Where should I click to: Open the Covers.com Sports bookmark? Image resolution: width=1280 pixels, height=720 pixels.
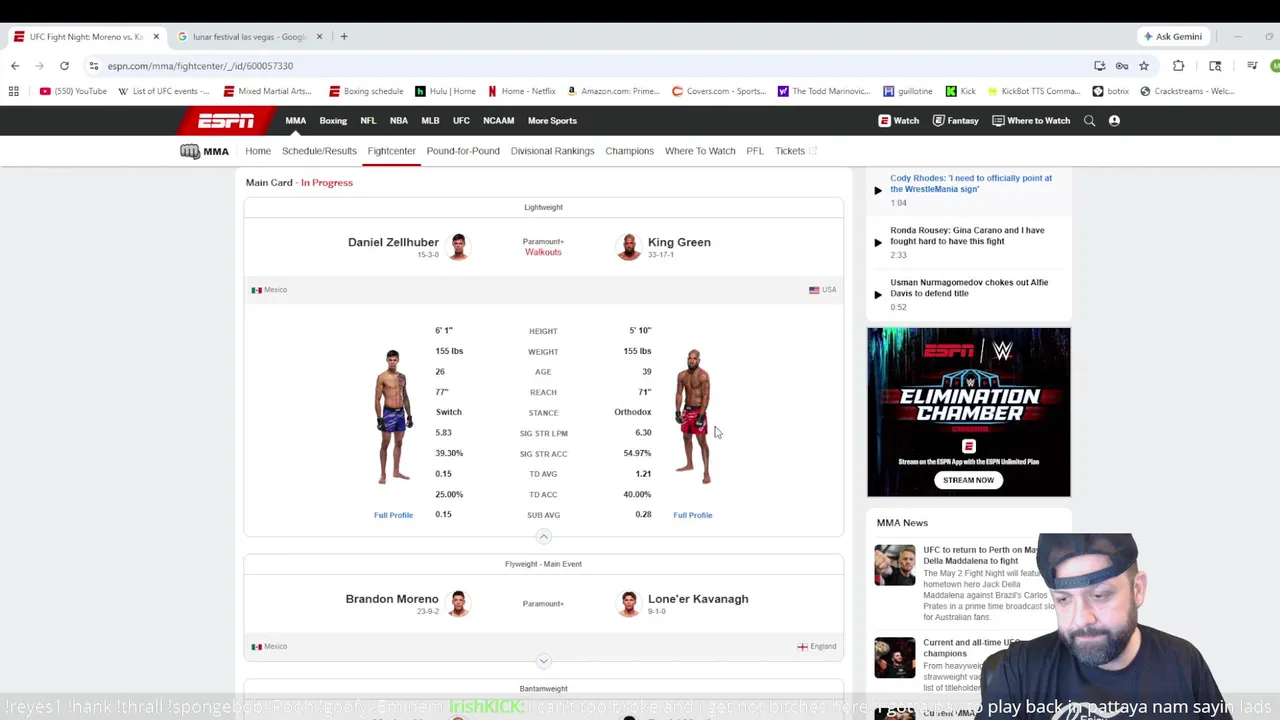(x=719, y=91)
